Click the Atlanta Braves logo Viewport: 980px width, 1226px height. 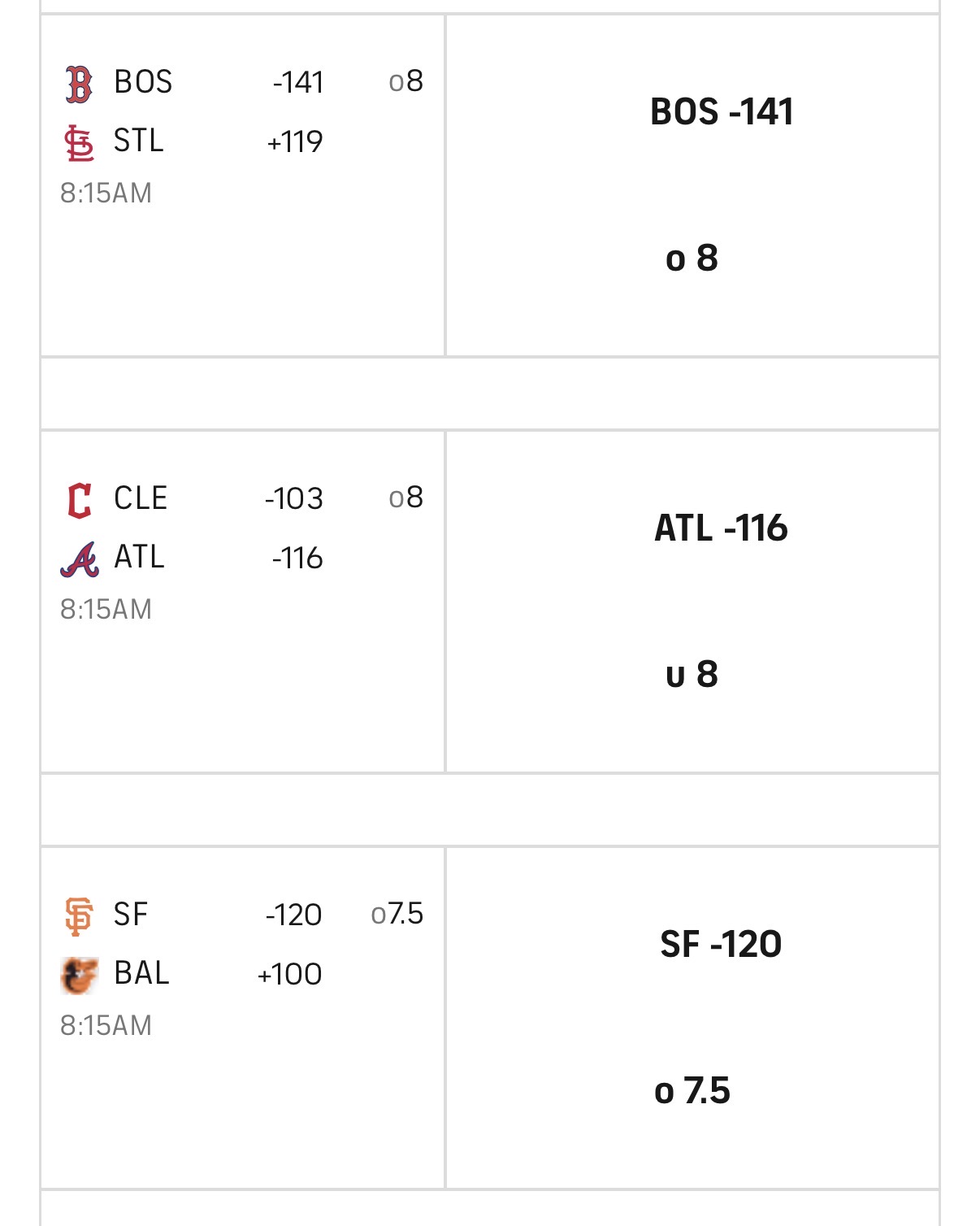(80, 559)
